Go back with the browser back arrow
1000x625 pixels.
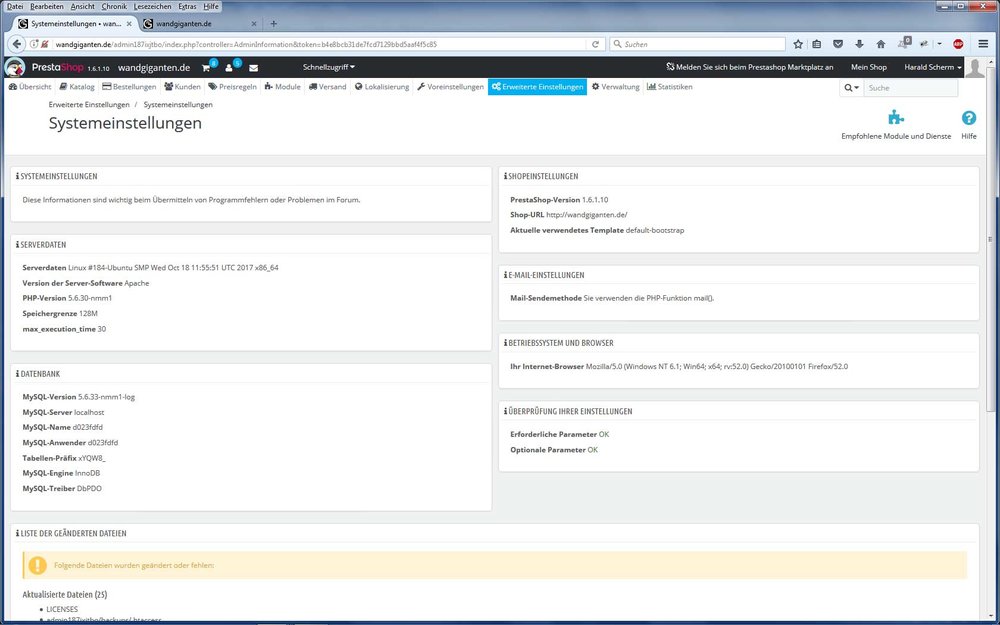click(x=17, y=44)
